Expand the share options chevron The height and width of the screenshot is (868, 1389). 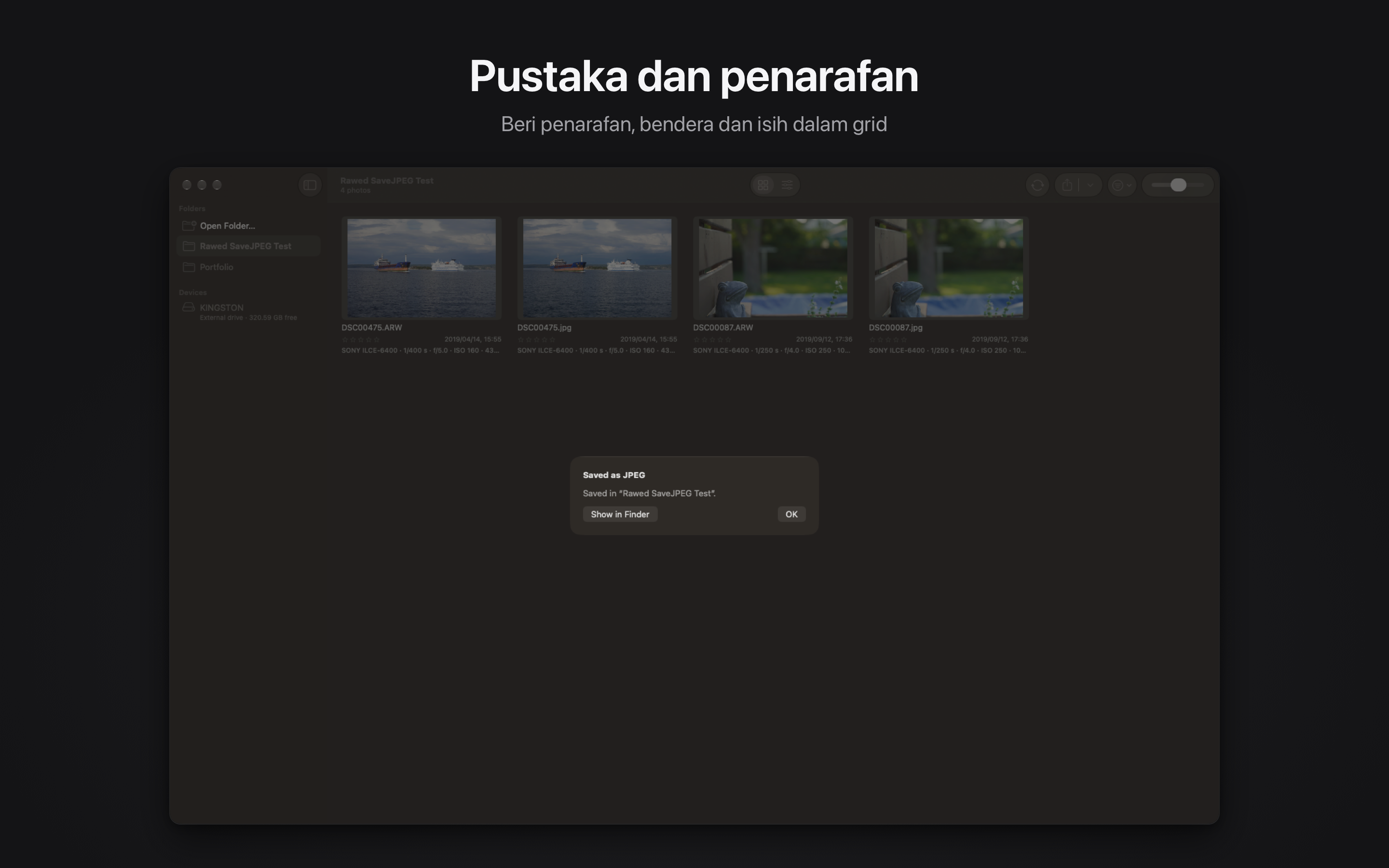1090,185
